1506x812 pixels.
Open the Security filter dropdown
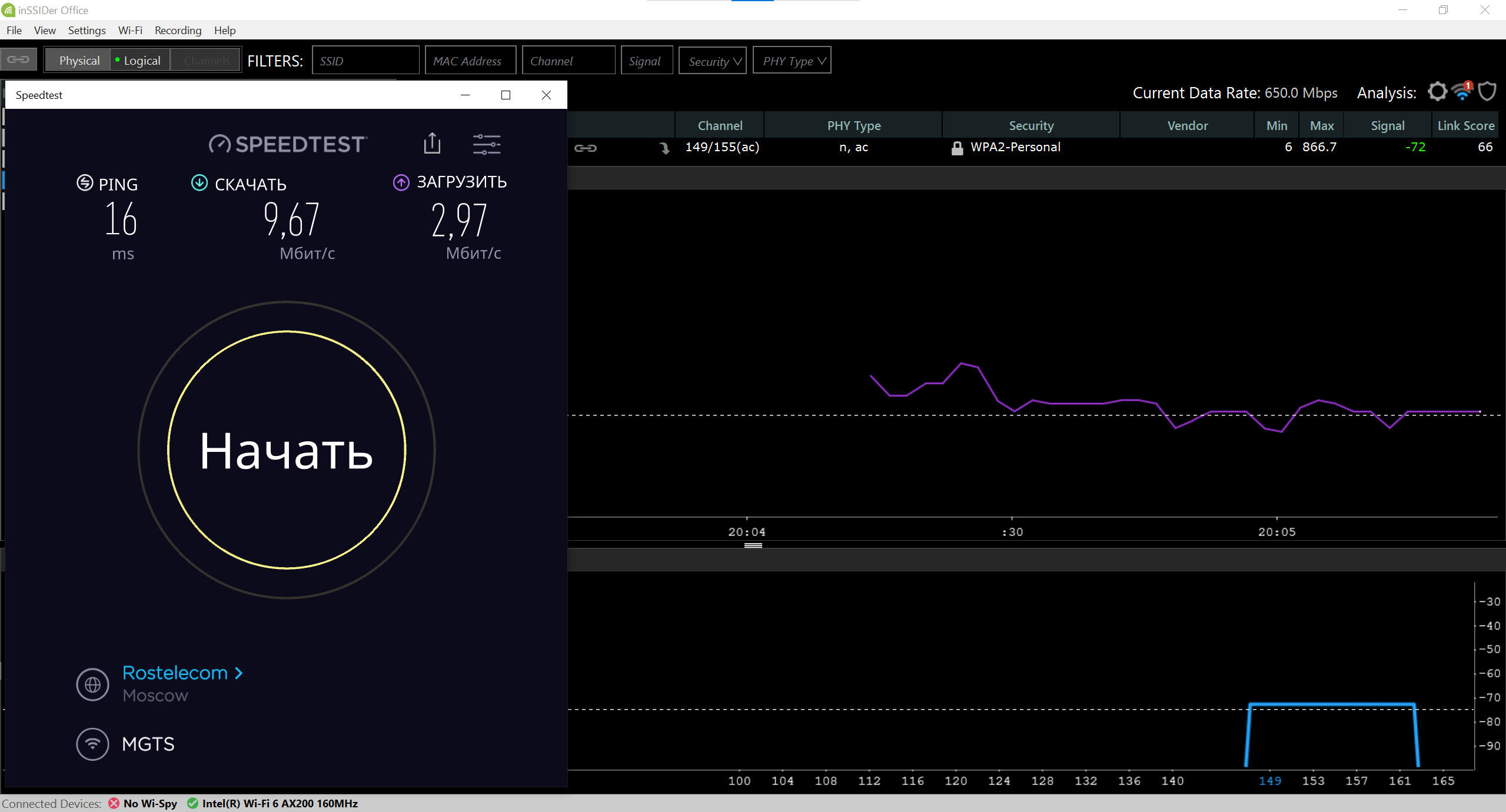[x=713, y=61]
